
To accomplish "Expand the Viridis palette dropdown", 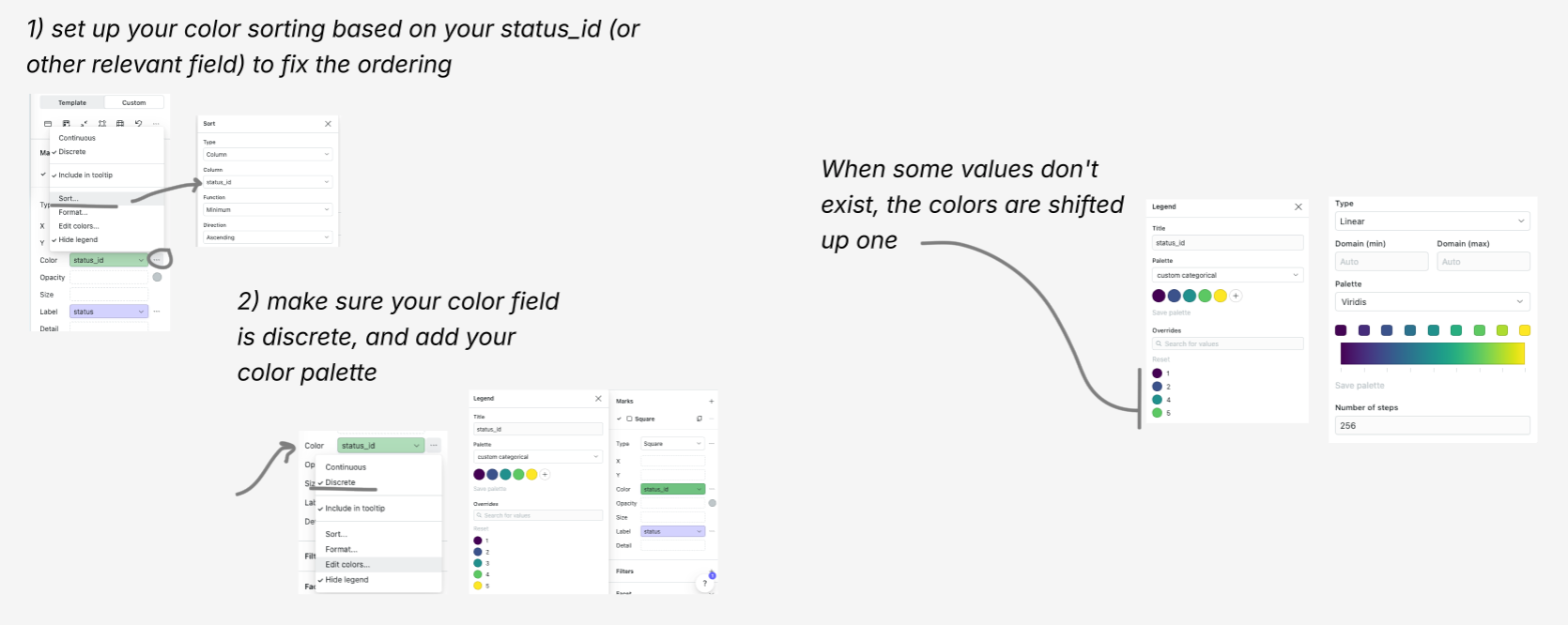I will pyautogui.click(x=1432, y=302).
